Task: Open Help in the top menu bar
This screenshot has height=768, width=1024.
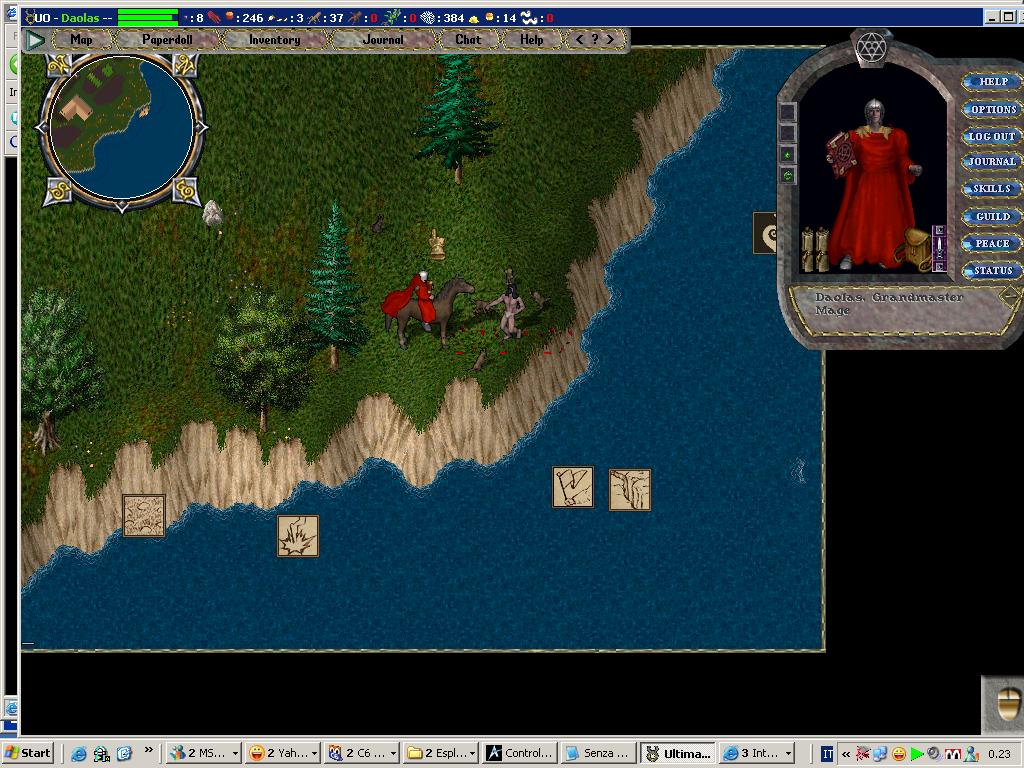Action: click(532, 40)
